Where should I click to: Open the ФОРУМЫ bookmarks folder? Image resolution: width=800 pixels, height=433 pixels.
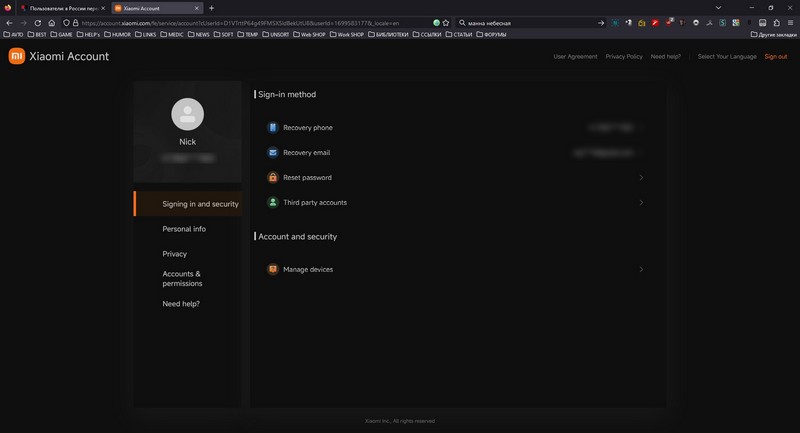coord(491,35)
